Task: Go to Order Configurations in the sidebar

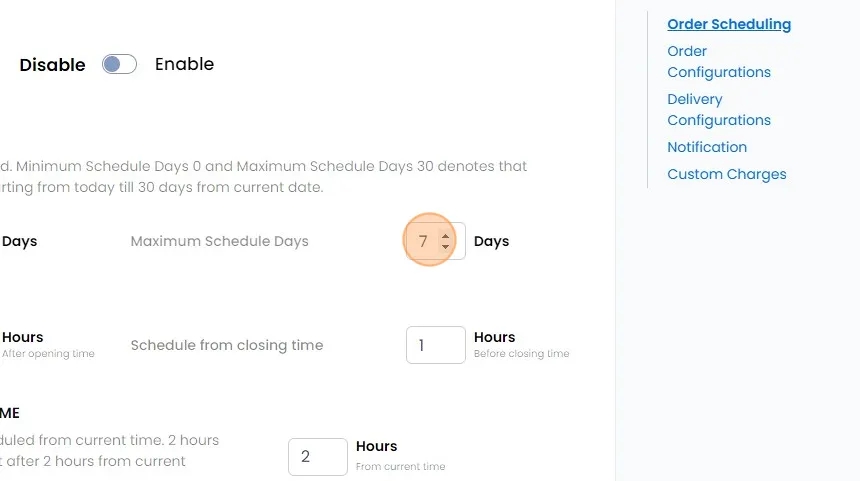Action: (x=719, y=61)
